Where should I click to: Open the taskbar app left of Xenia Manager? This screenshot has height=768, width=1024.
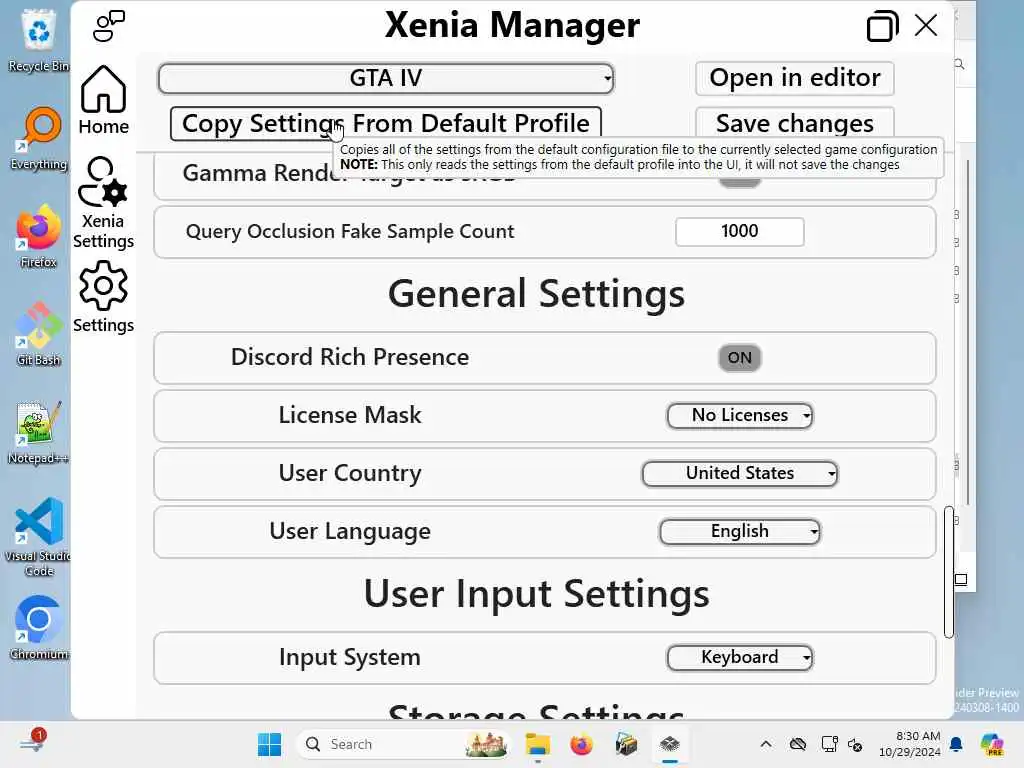[626, 744]
